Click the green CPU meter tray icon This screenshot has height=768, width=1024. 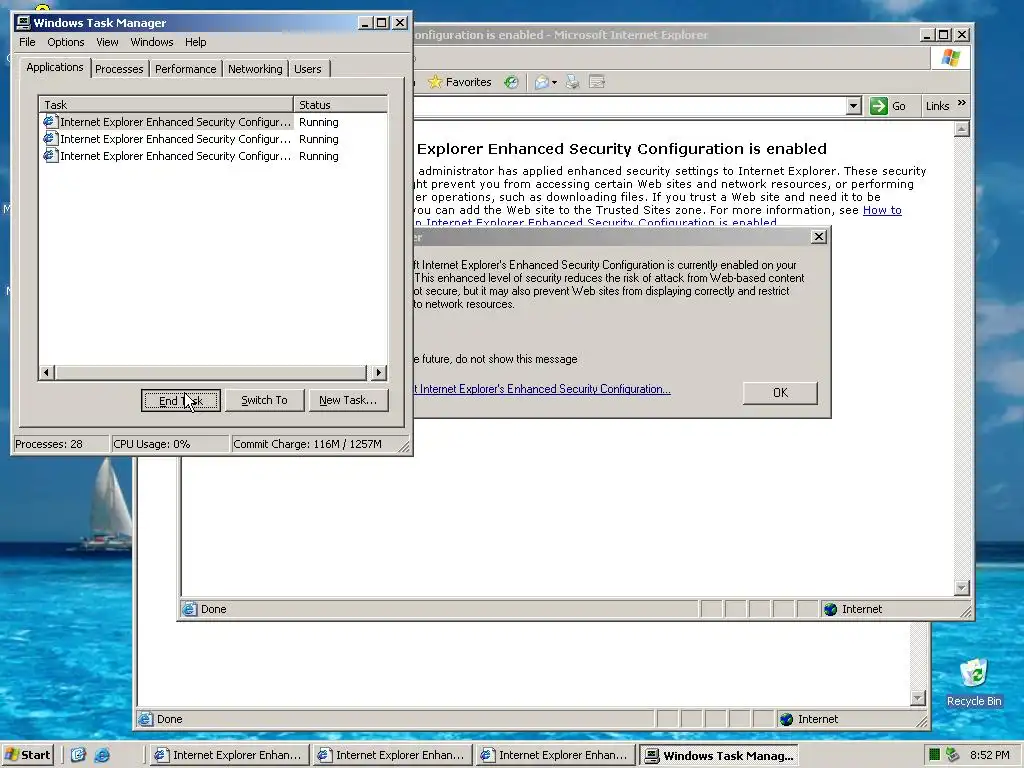tap(934, 755)
